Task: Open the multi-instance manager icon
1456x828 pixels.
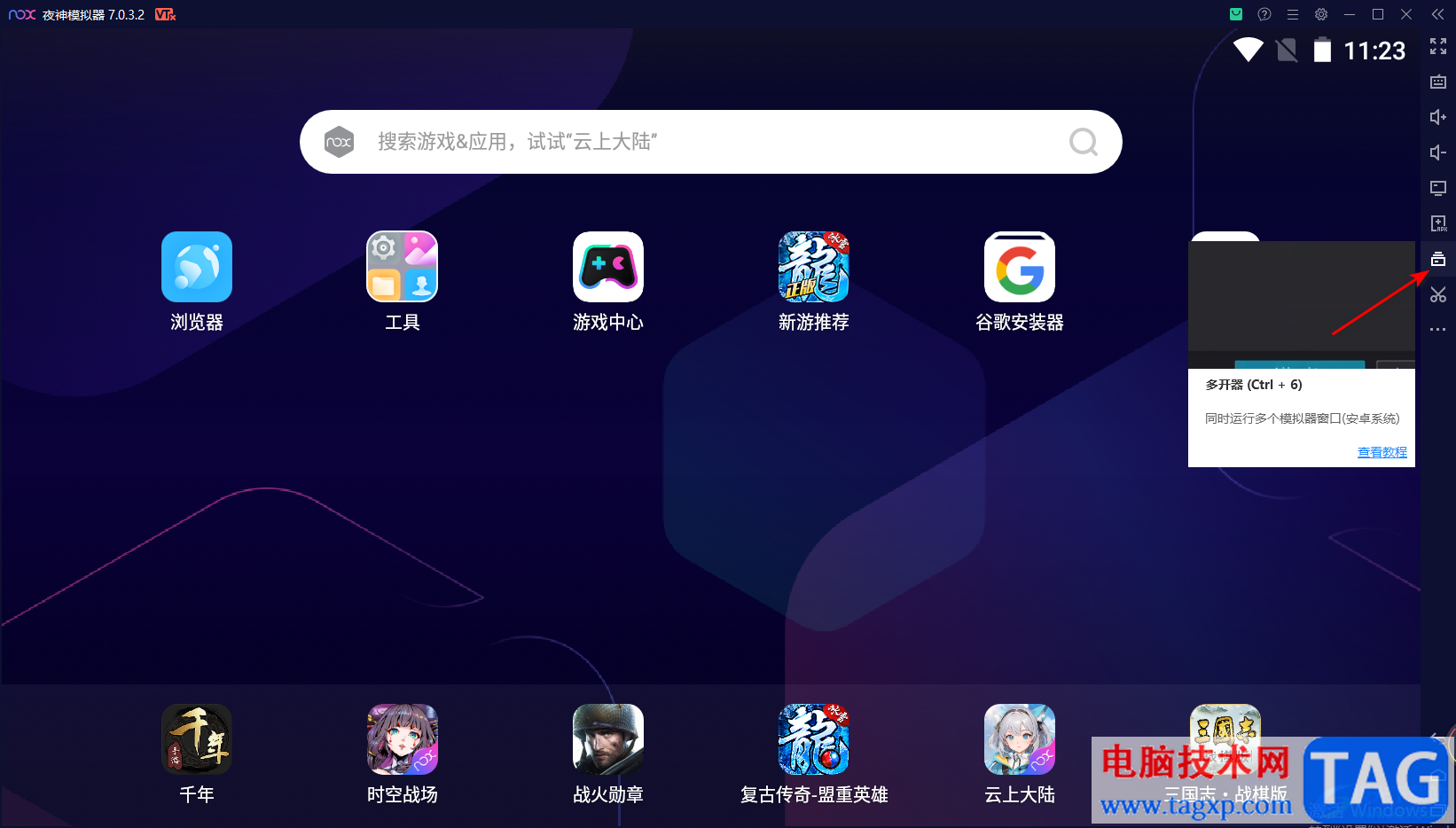Action: click(1438, 259)
